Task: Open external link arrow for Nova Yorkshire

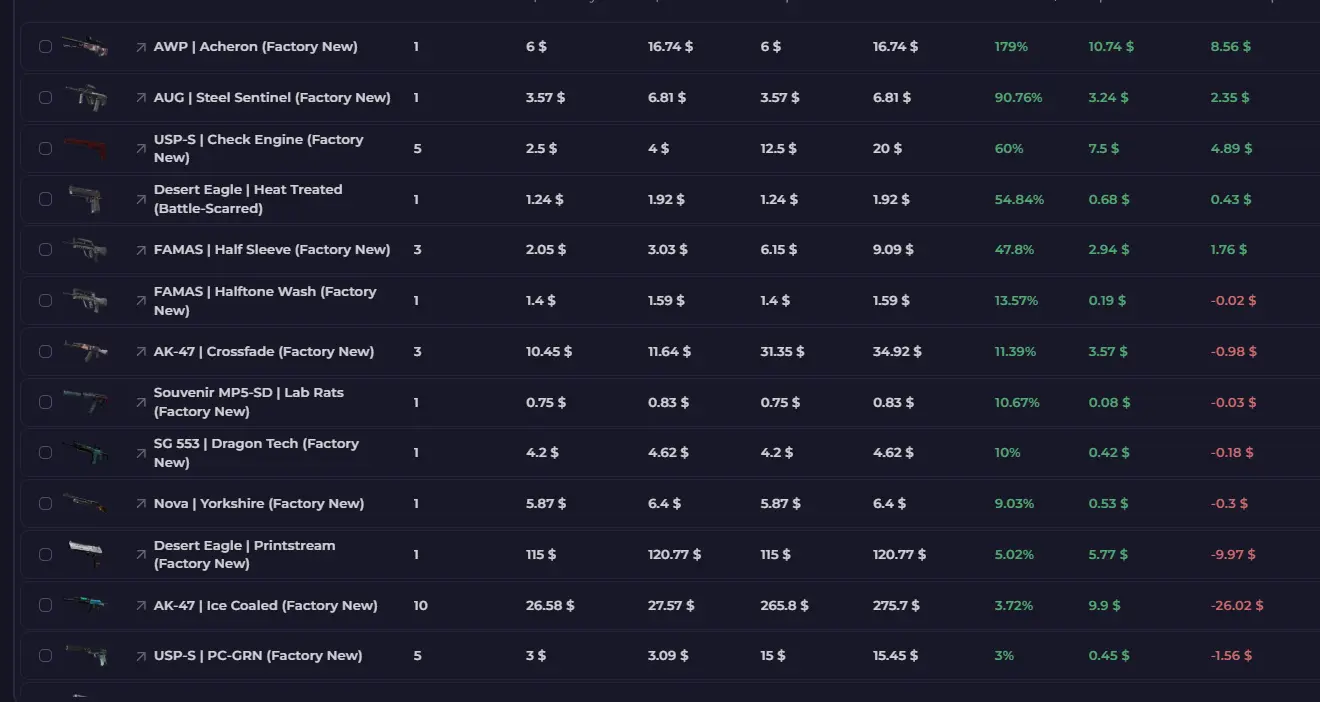Action: tap(141, 504)
